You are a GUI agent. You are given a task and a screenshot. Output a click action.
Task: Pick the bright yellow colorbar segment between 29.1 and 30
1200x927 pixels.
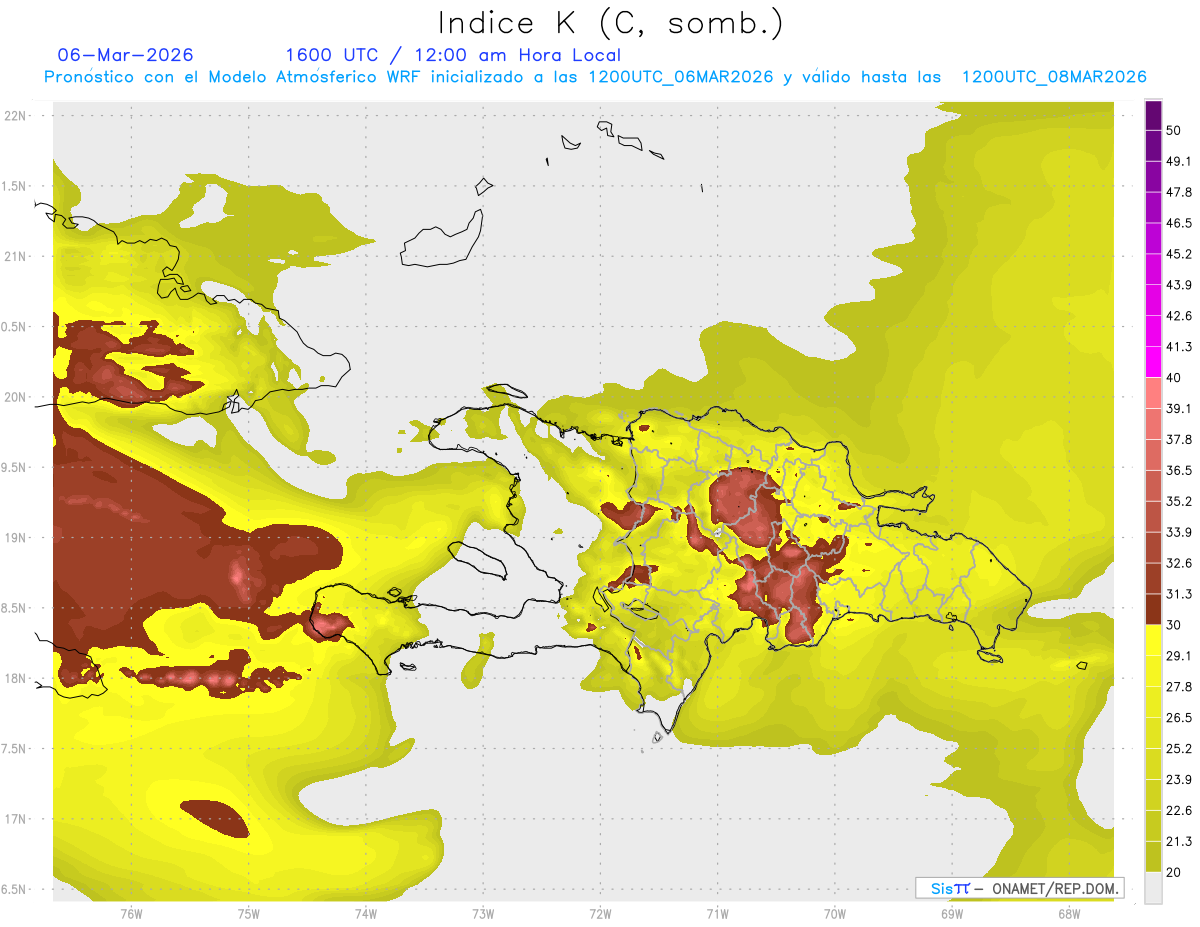1153,640
